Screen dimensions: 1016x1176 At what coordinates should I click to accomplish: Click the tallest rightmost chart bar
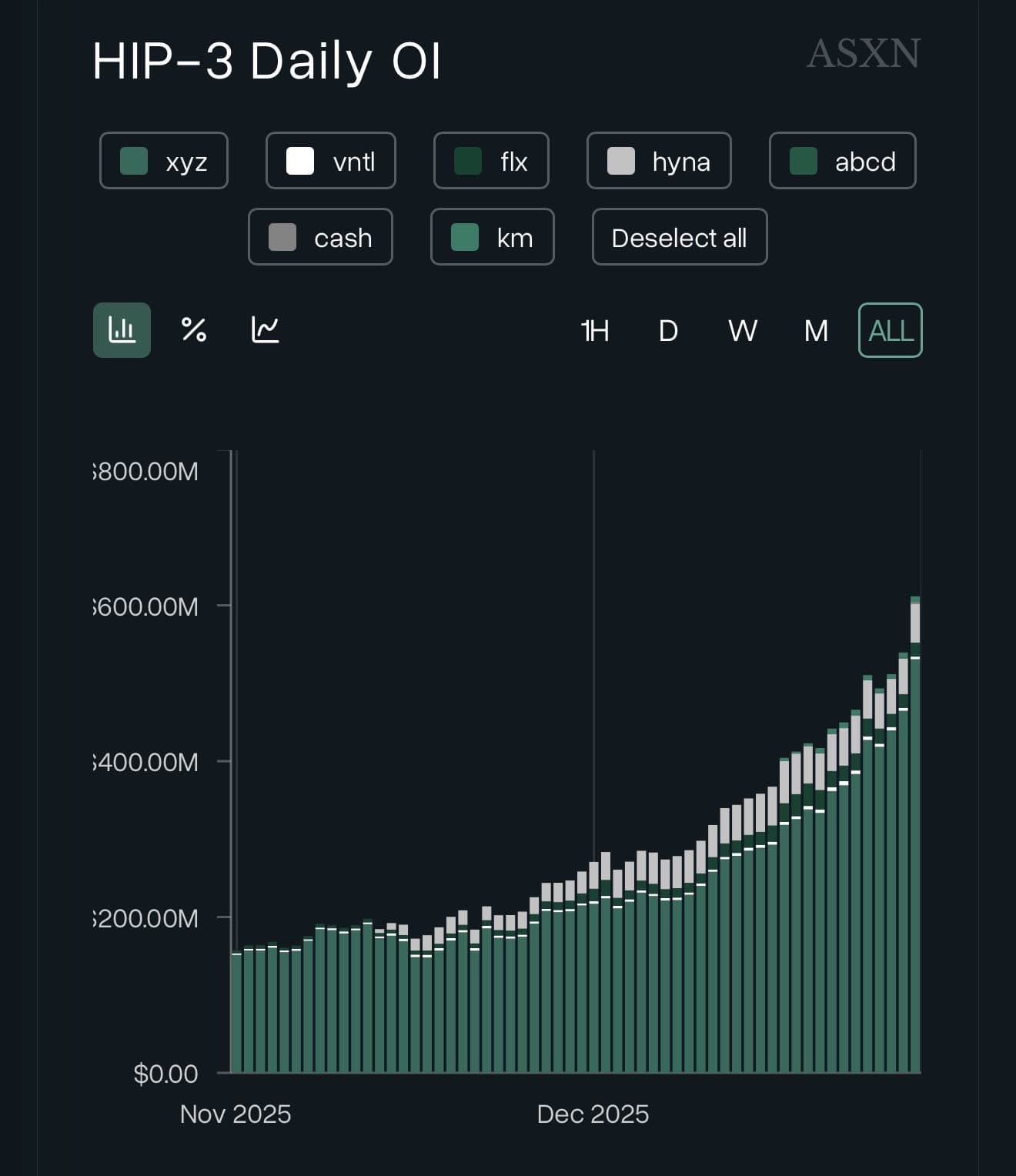click(x=915, y=847)
